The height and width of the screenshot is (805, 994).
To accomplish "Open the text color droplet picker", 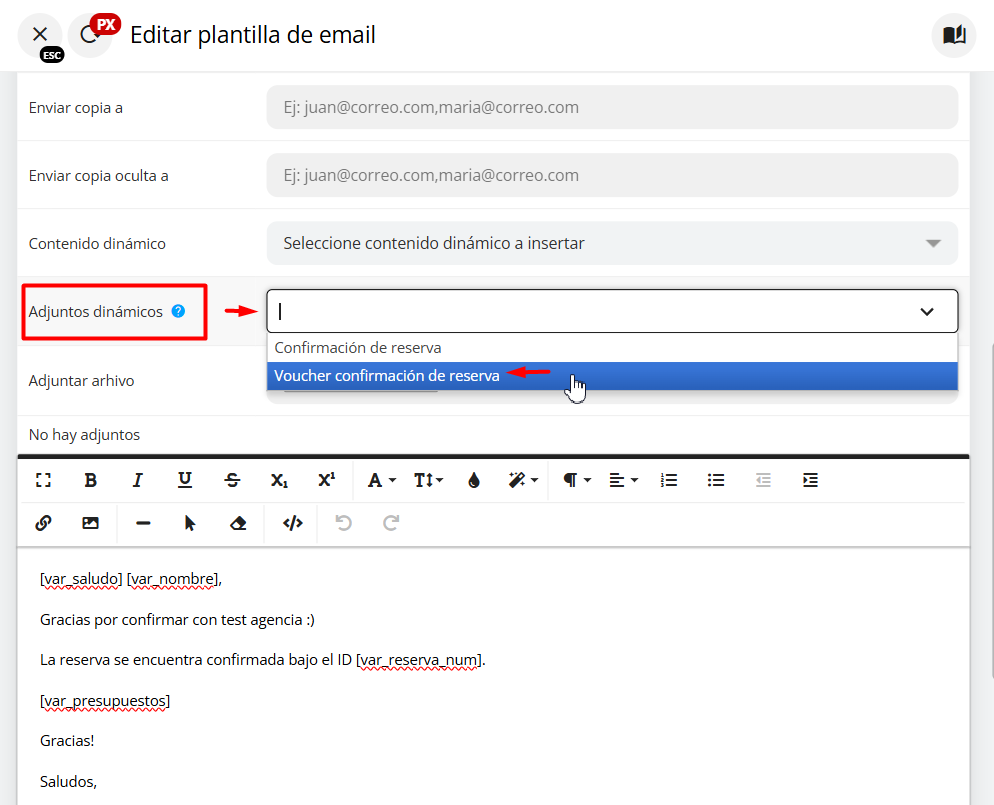I will [474, 480].
